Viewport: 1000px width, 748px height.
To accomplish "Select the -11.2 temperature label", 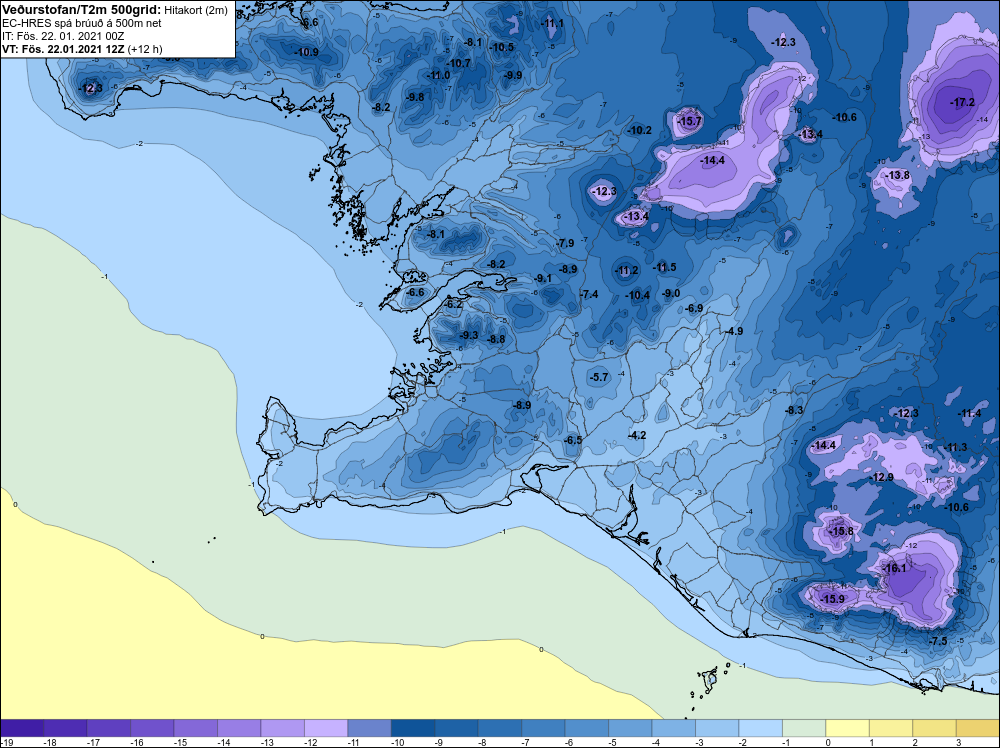I will tap(626, 270).
